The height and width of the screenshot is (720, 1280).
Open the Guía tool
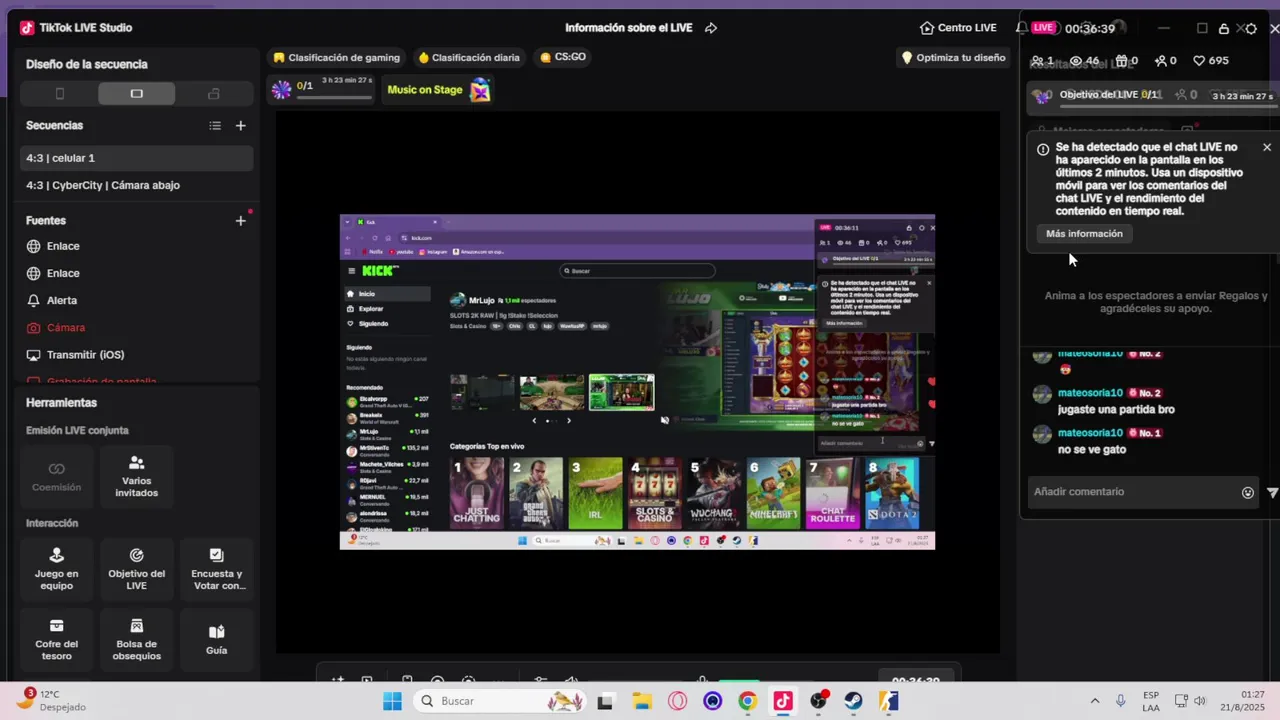tap(217, 639)
